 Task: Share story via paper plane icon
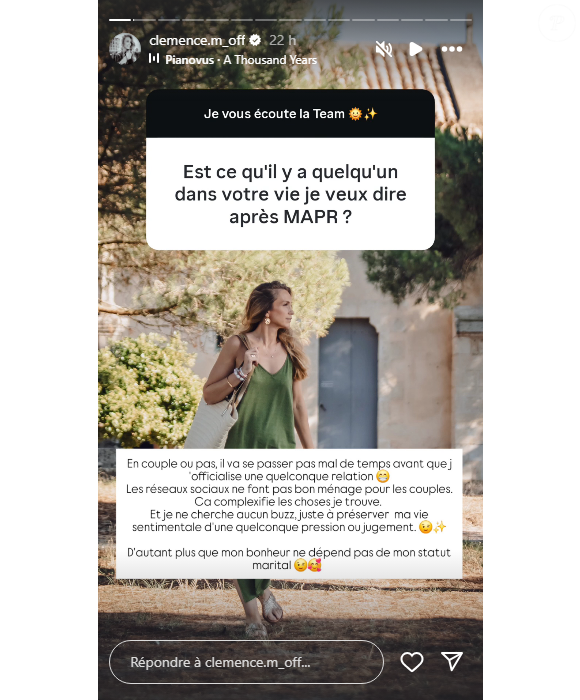pyautogui.click(x=451, y=661)
